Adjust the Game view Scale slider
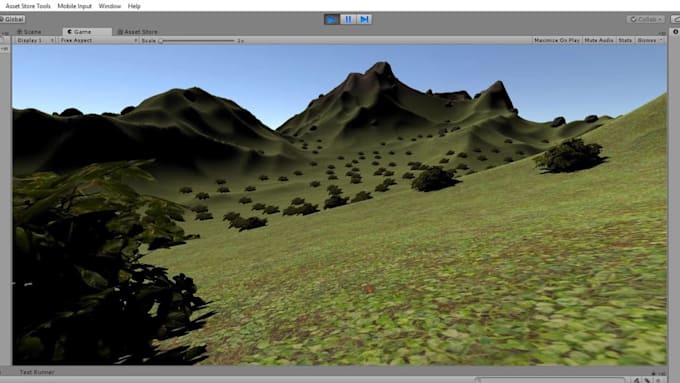 click(197, 41)
